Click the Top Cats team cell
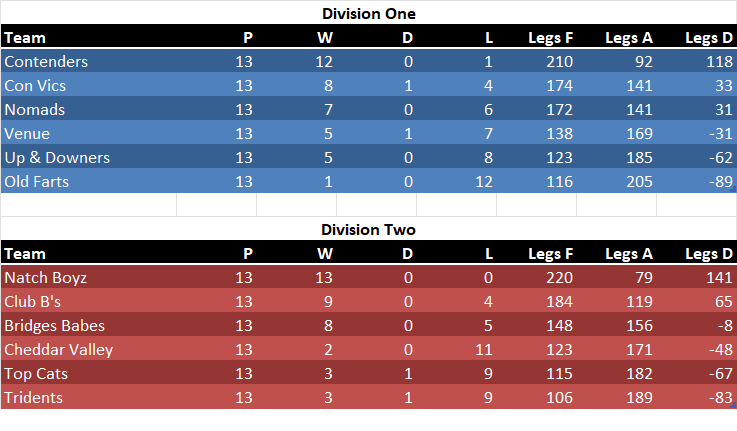The height and width of the screenshot is (431, 737). pos(35,373)
